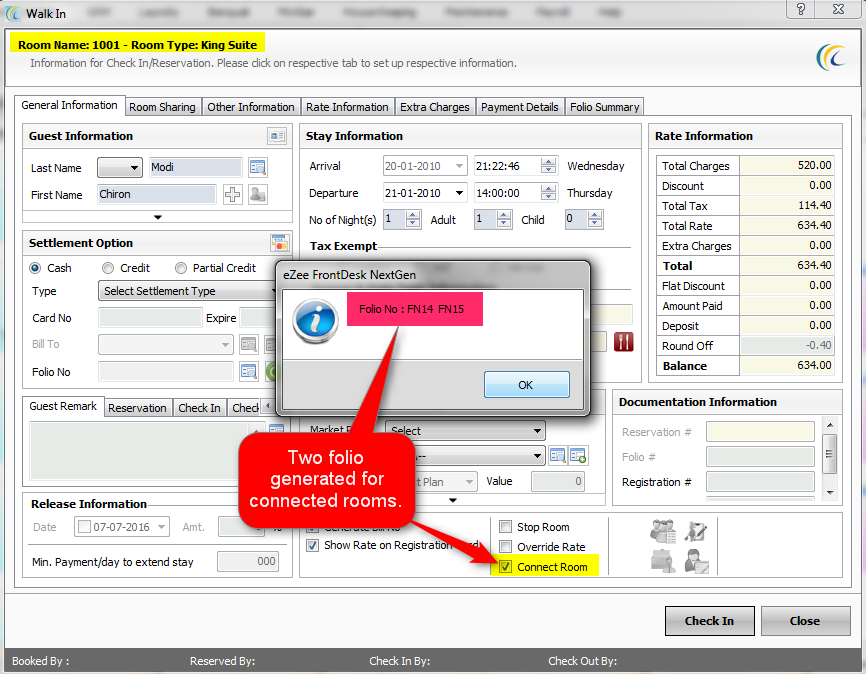Image resolution: width=866 pixels, height=674 pixels.
Task: Click the help question mark in title bar
Action: (801, 9)
